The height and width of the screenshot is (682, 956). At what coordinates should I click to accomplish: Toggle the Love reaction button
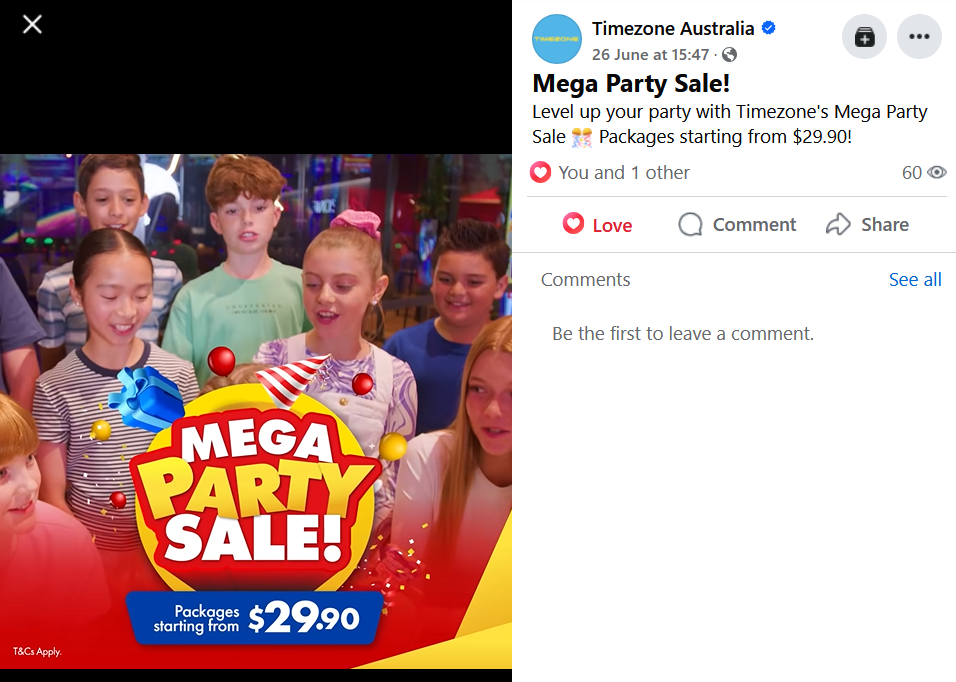(x=596, y=224)
